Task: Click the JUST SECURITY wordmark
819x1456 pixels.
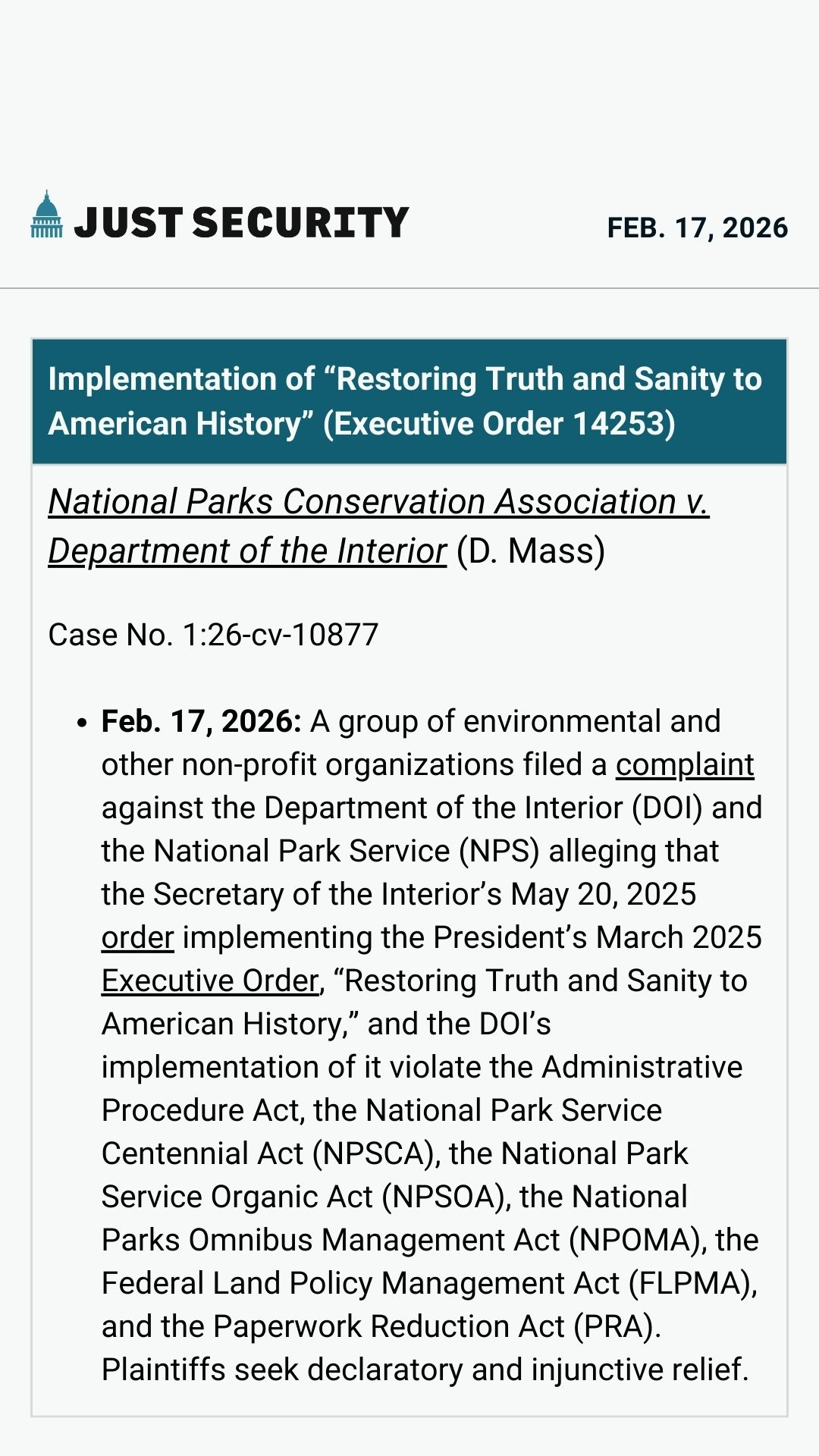Action: tap(241, 223)
